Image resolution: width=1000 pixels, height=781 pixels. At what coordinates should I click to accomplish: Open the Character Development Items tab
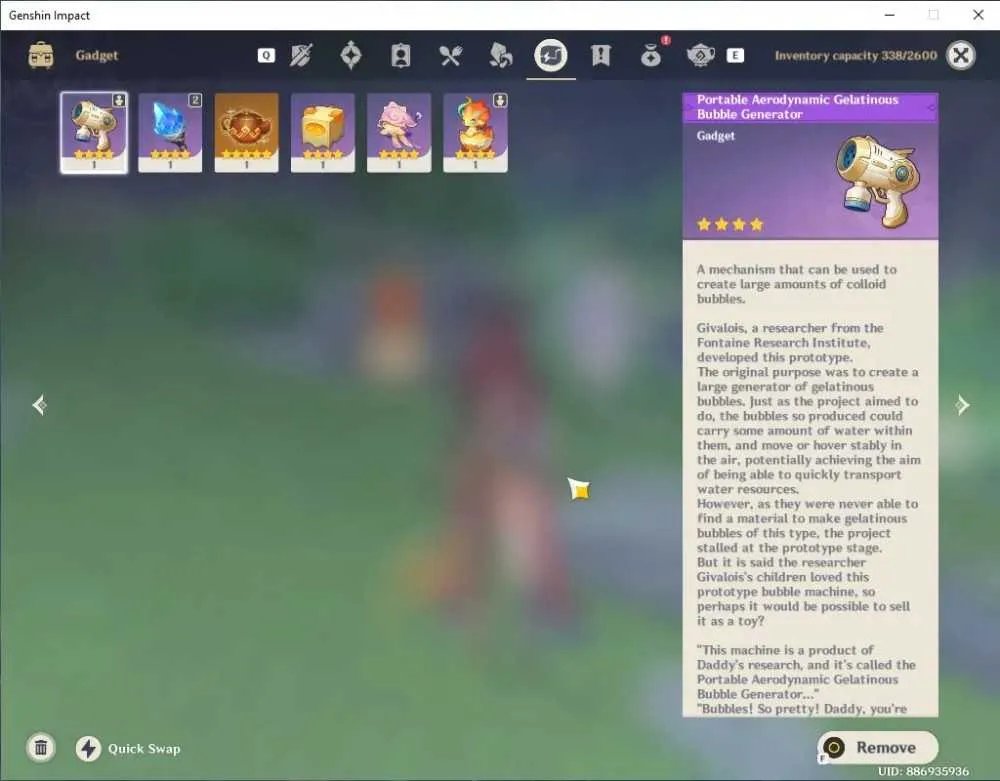click(x=401, y=55)
